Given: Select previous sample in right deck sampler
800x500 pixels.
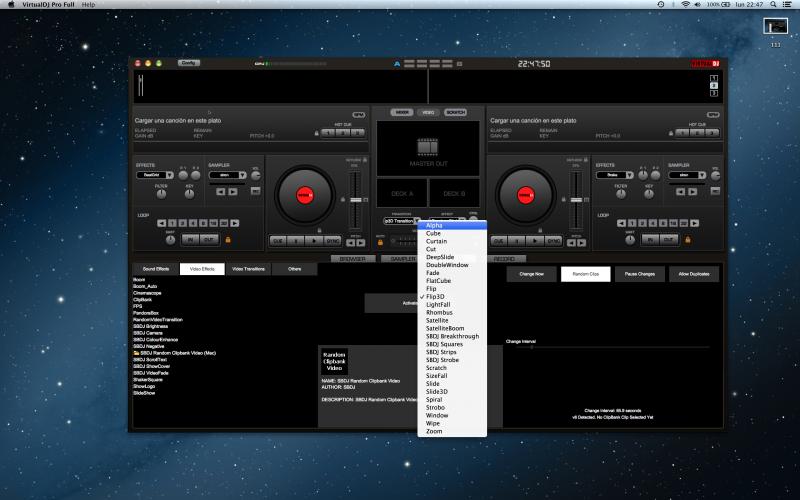Looking at the screenshot, I should (680, 192).
